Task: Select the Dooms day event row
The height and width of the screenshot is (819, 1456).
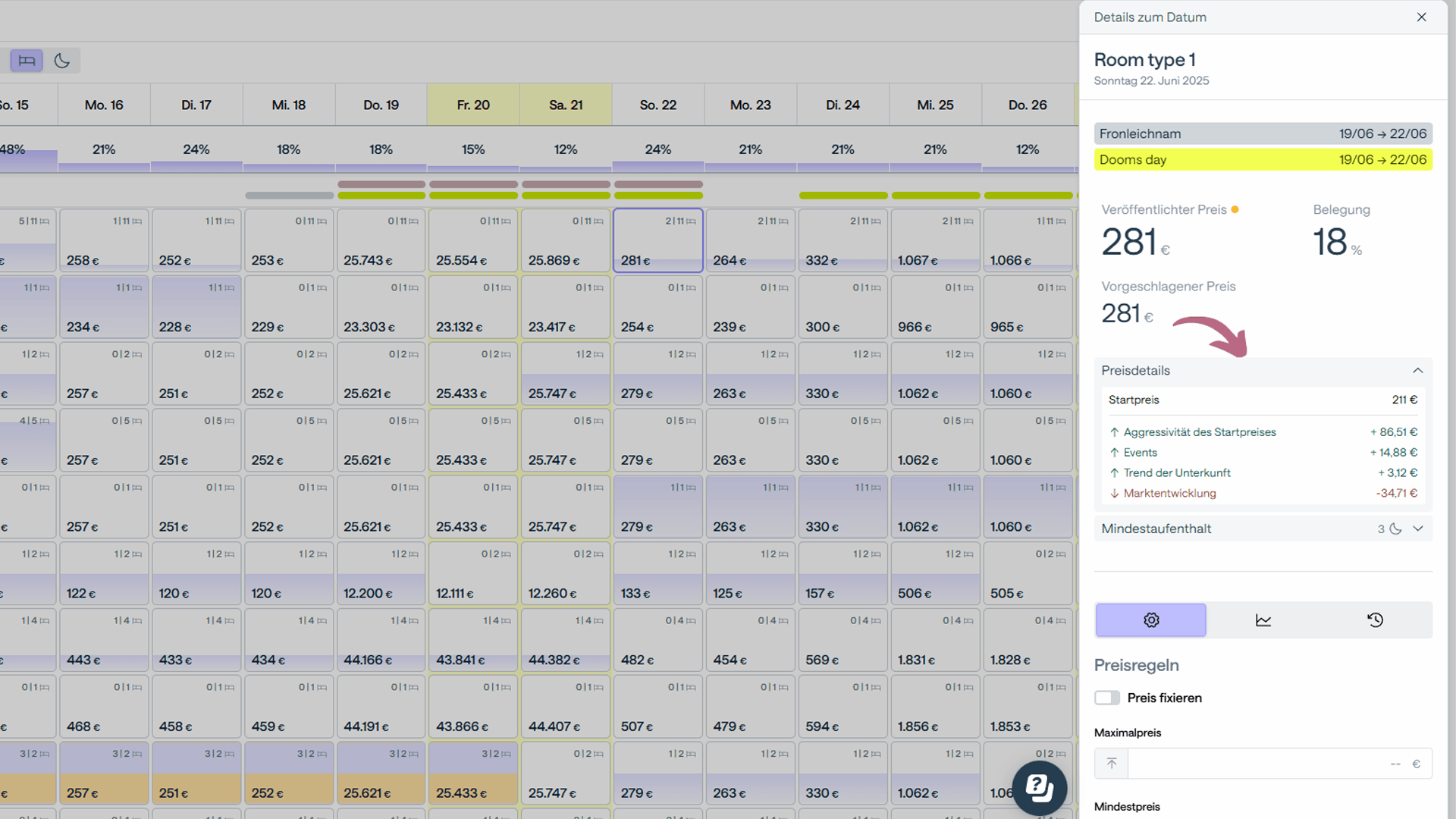Action: tap(1263, 160)
